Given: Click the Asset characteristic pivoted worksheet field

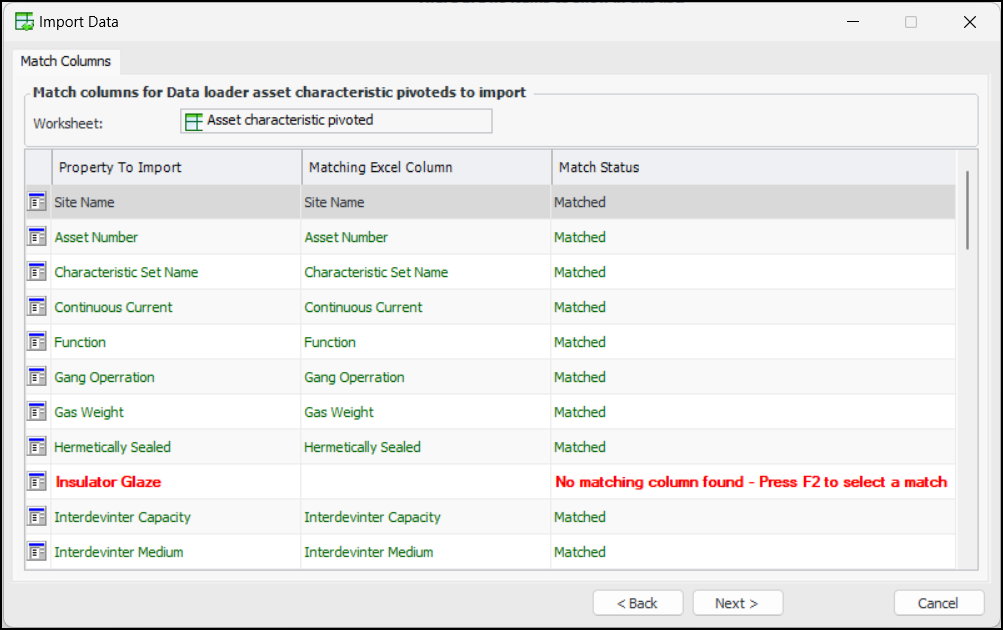Looking at the screenshot, I should click(336, 120).
